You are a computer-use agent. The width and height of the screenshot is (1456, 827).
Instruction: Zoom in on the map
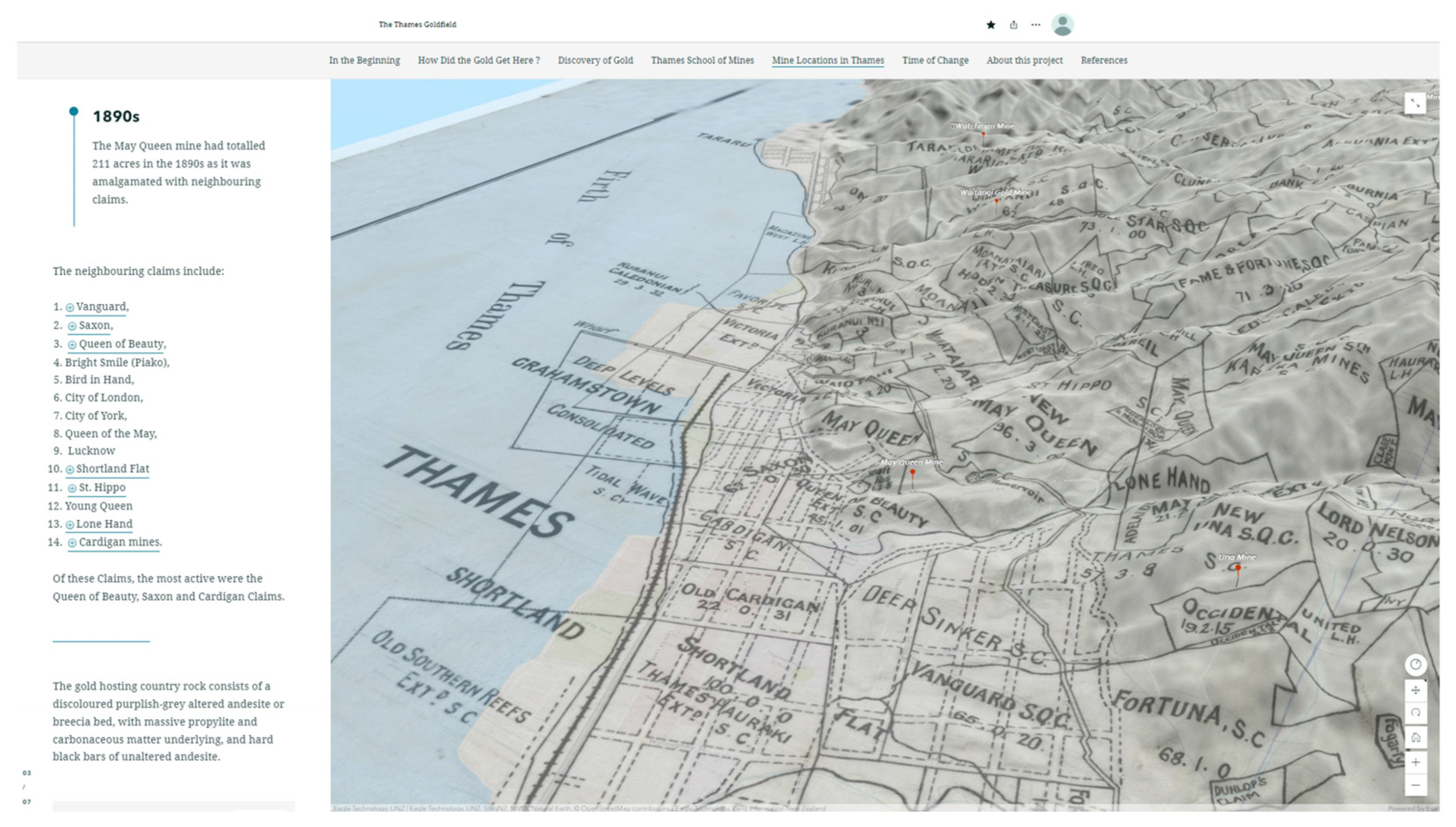click(x=1415, y=762)
